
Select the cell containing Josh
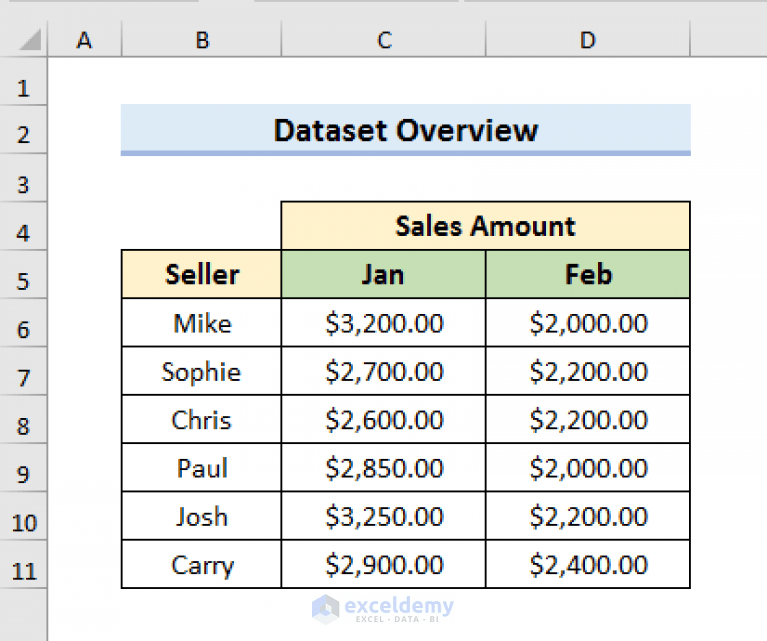202,516
